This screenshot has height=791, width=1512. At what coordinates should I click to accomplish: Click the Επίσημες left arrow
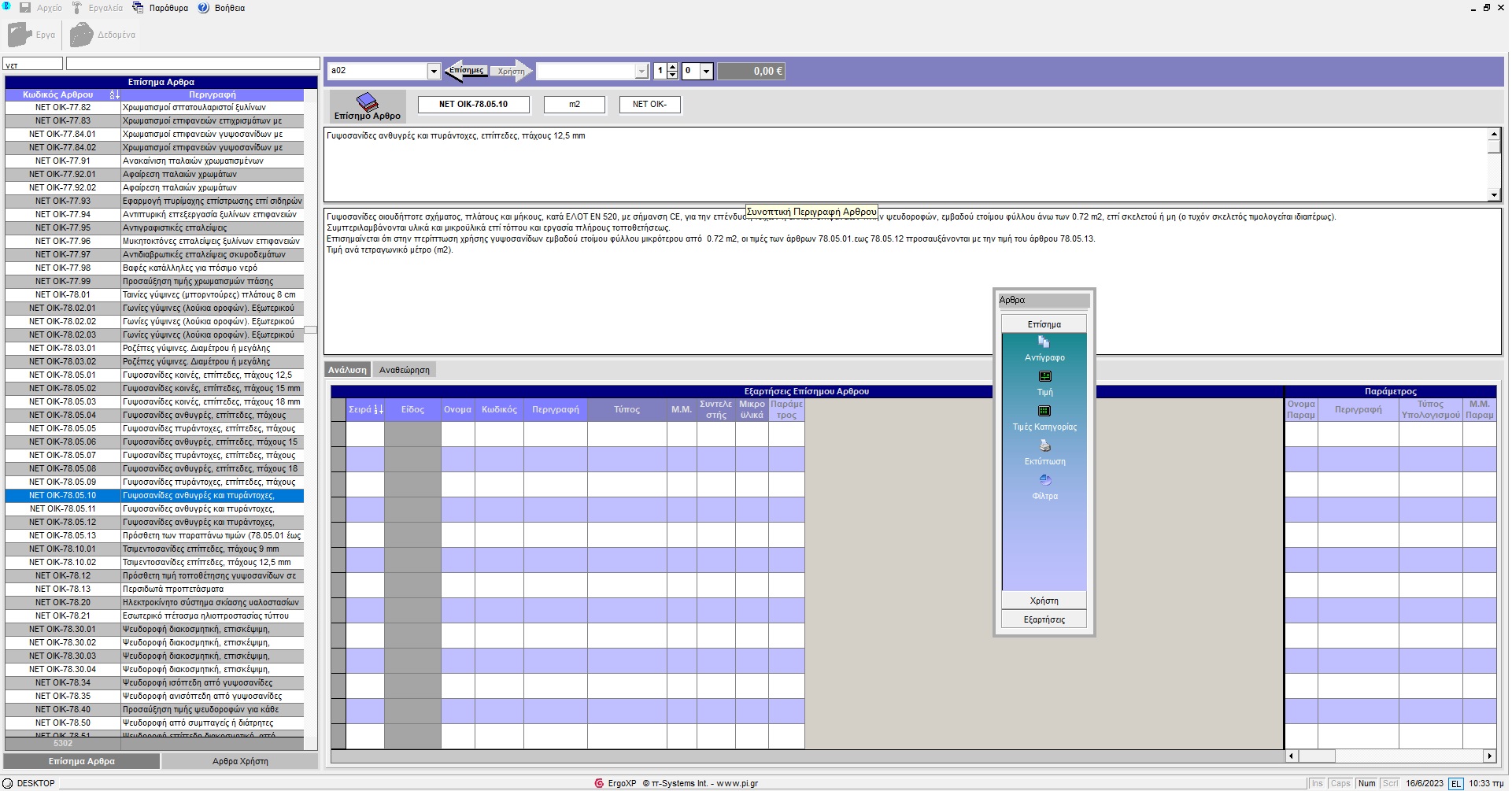pos(466,71)
